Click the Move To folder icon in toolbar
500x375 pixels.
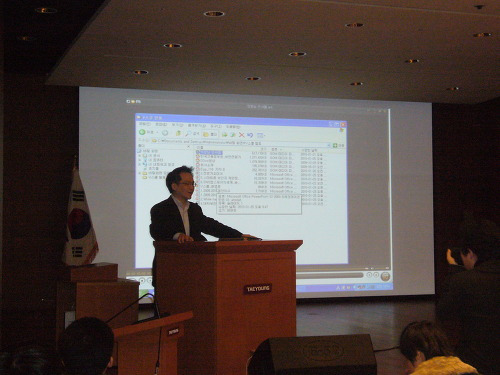(224, 134)
